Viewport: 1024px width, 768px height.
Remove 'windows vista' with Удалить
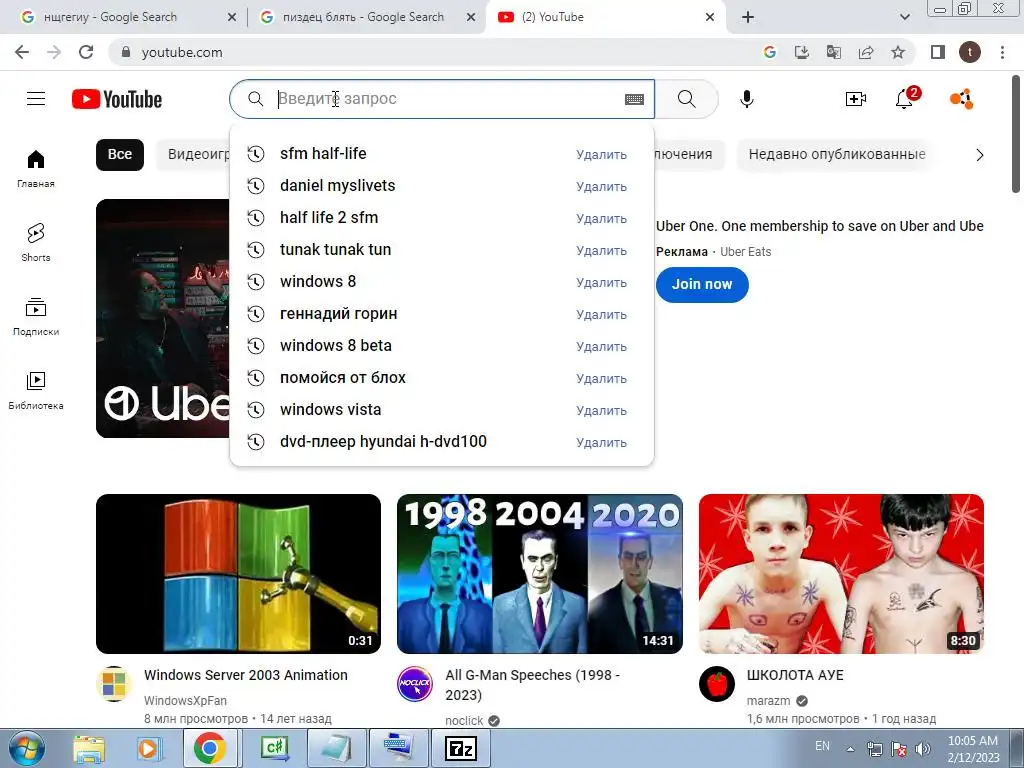pyautogui.click(x=601, y=410)
